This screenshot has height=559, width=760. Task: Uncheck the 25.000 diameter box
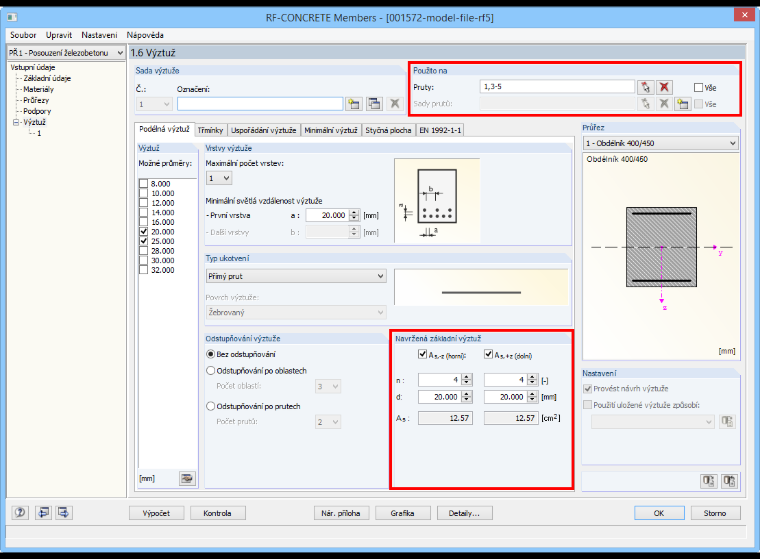(143, 241)
